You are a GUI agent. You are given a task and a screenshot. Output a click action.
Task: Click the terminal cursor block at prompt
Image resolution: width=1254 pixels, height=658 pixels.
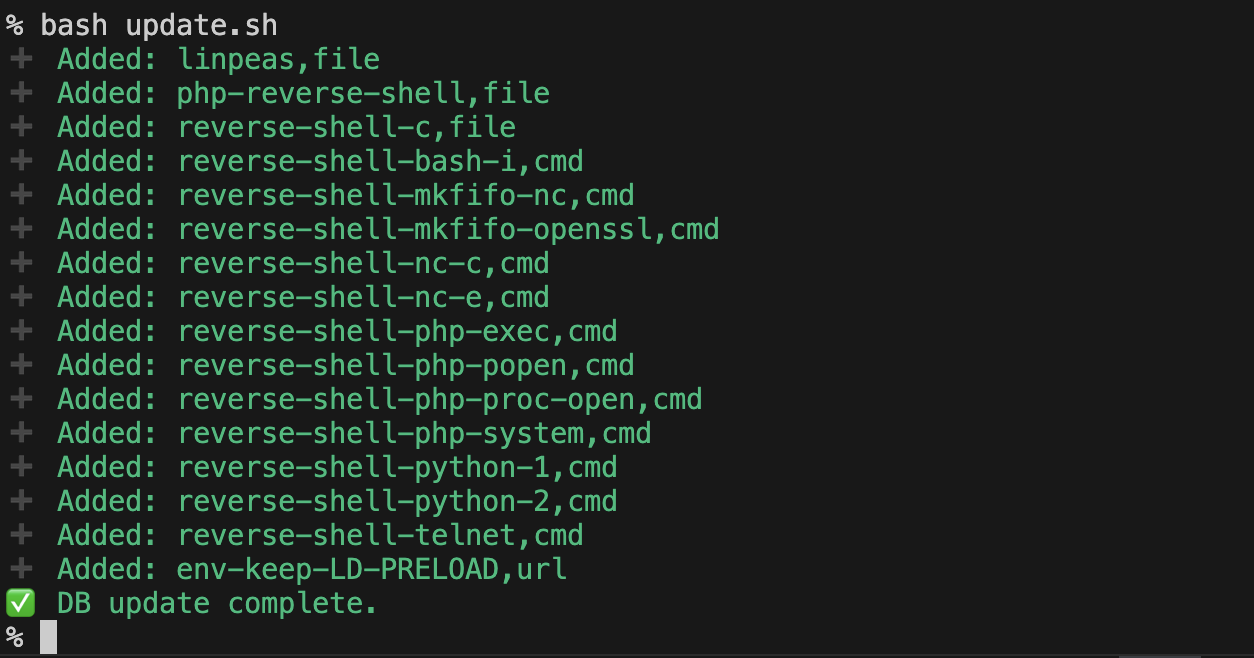pos(49,637)
